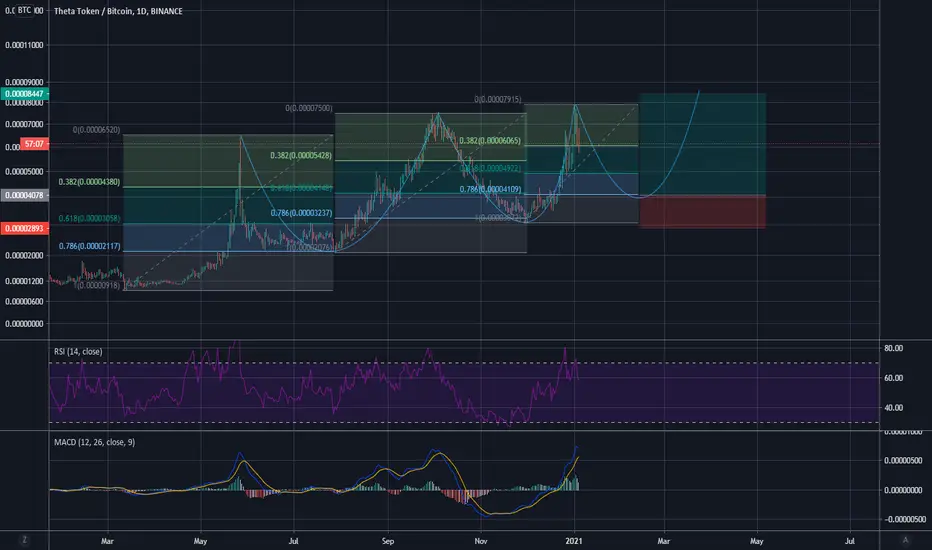Click the 0(0.00006520) Fibonacci top label
932x550 pixels.
(96, 130)
